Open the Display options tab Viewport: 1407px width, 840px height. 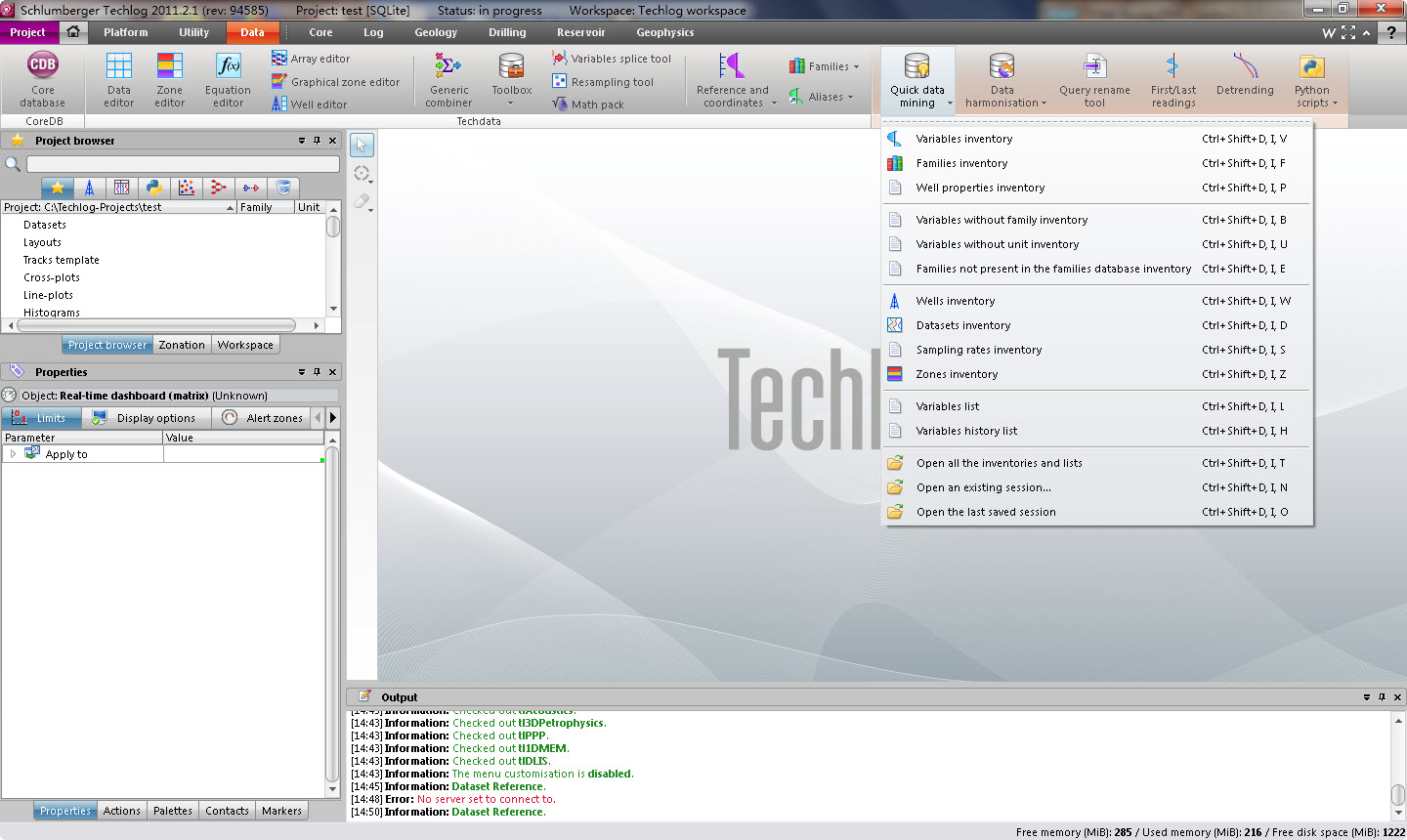[x=146, y=418]
